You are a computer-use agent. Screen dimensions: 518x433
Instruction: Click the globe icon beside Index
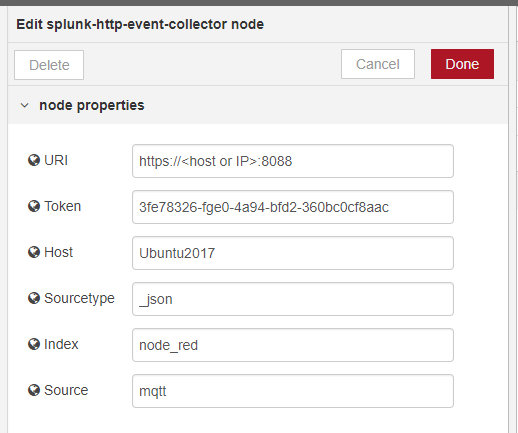(34, 344)
